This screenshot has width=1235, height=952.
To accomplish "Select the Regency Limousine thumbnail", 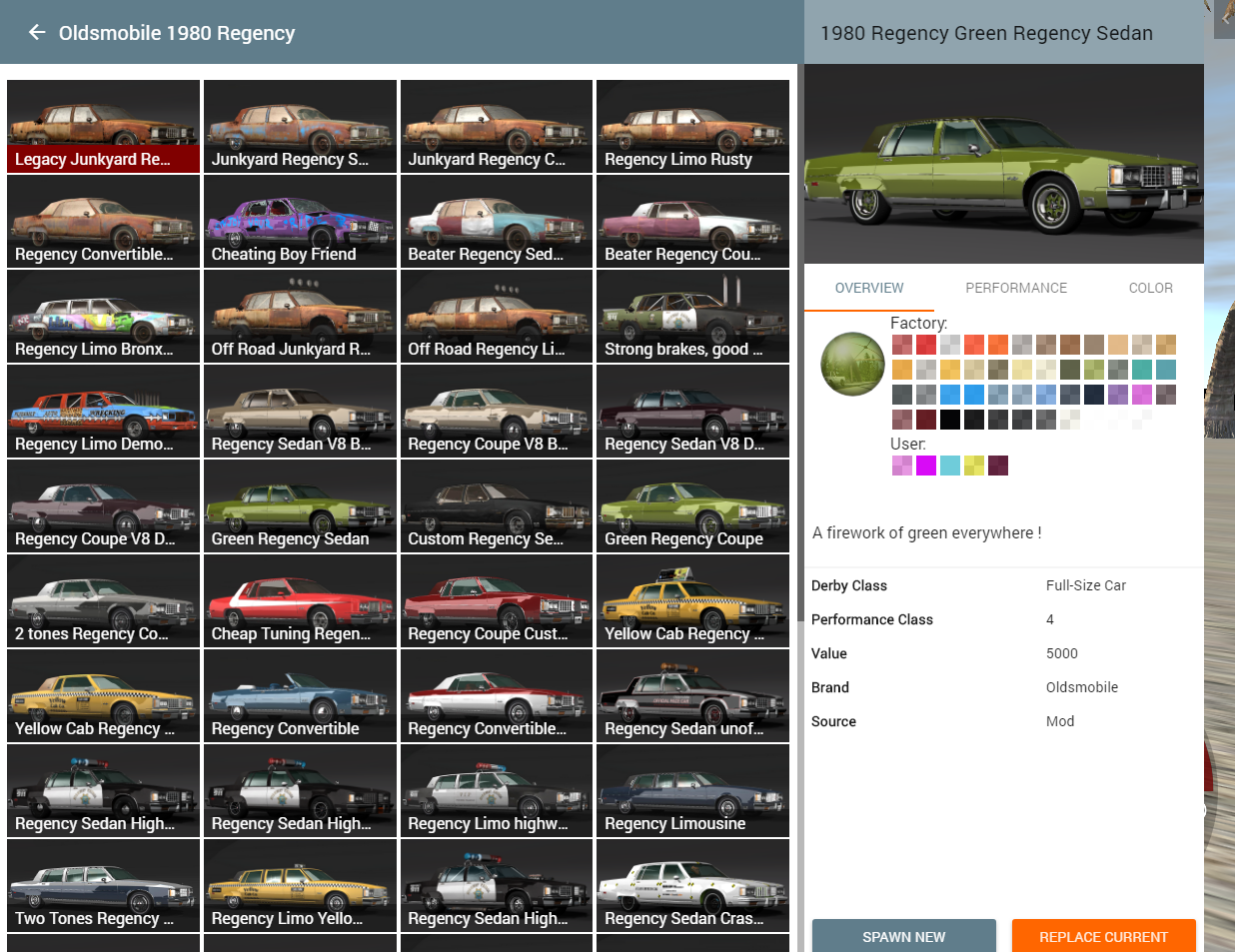I will click(x=692, y=790).
